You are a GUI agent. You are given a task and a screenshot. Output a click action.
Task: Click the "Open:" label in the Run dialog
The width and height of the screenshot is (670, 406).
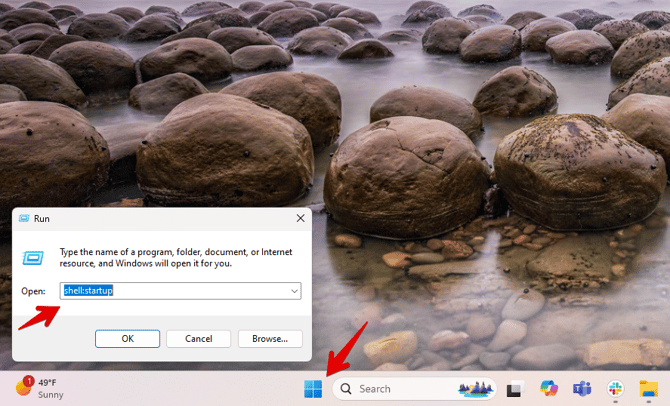pyautogui.click(x=33, y=291)
